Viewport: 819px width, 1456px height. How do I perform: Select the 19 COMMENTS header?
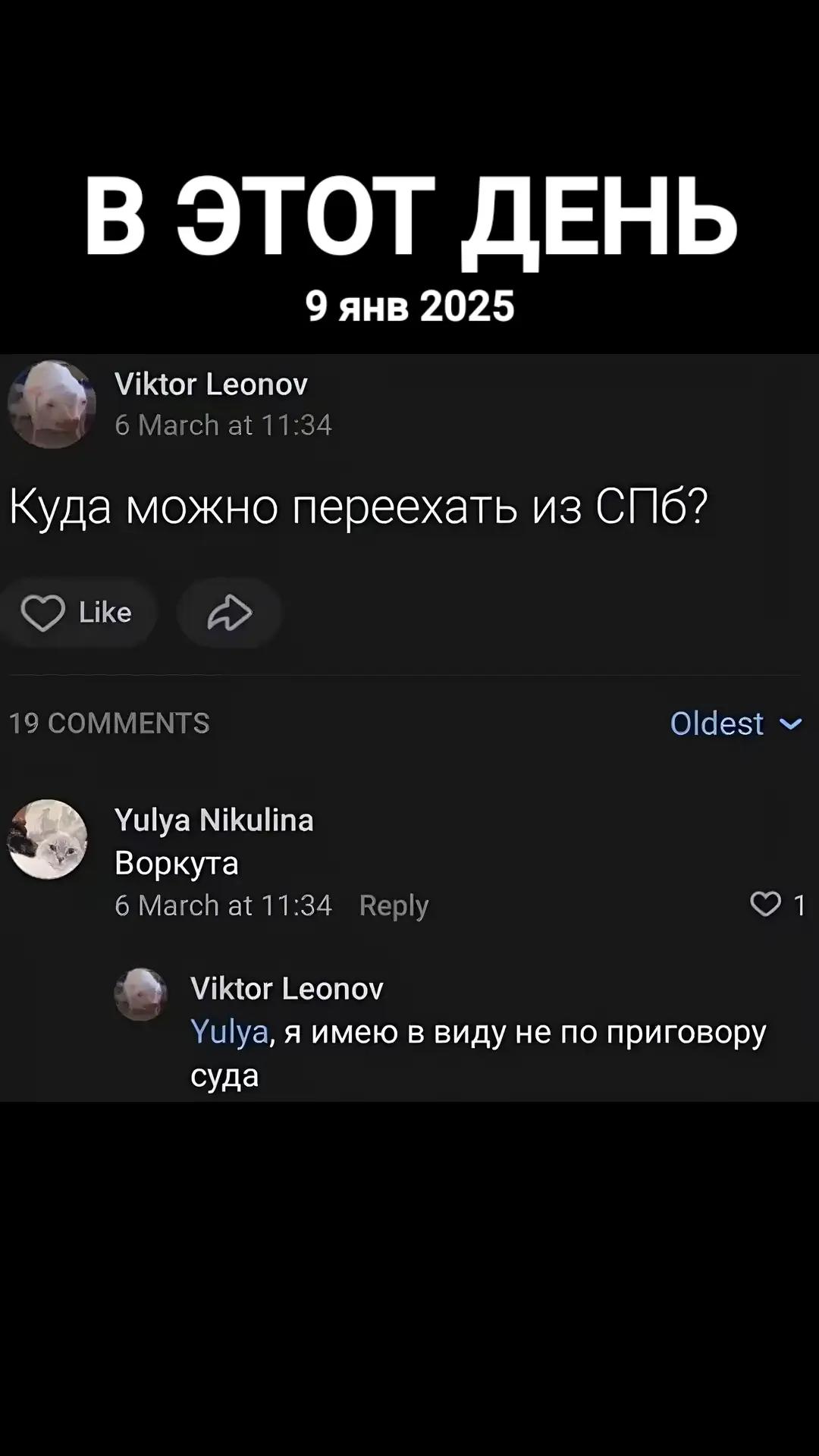(109, 723)
